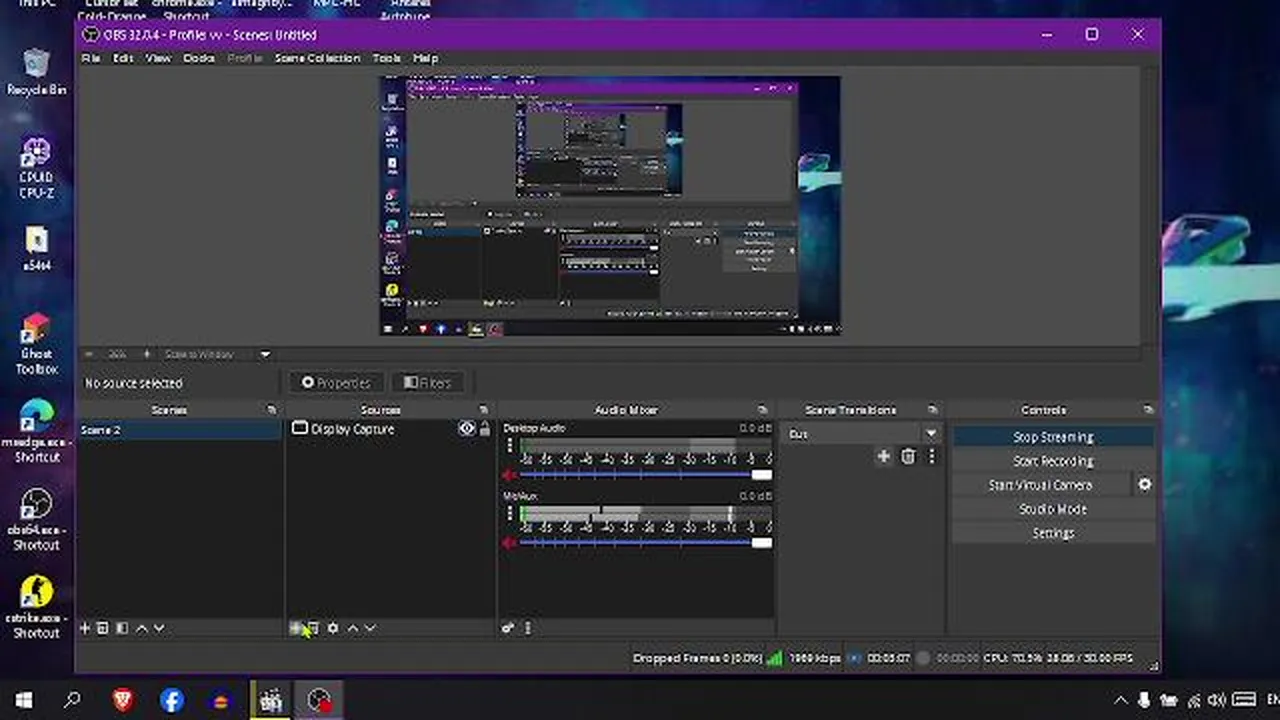Image resolution: width=1280 pixels, height=720 pixels.
Task: Click the CPU usage status text
Action: coord(1057,658)
